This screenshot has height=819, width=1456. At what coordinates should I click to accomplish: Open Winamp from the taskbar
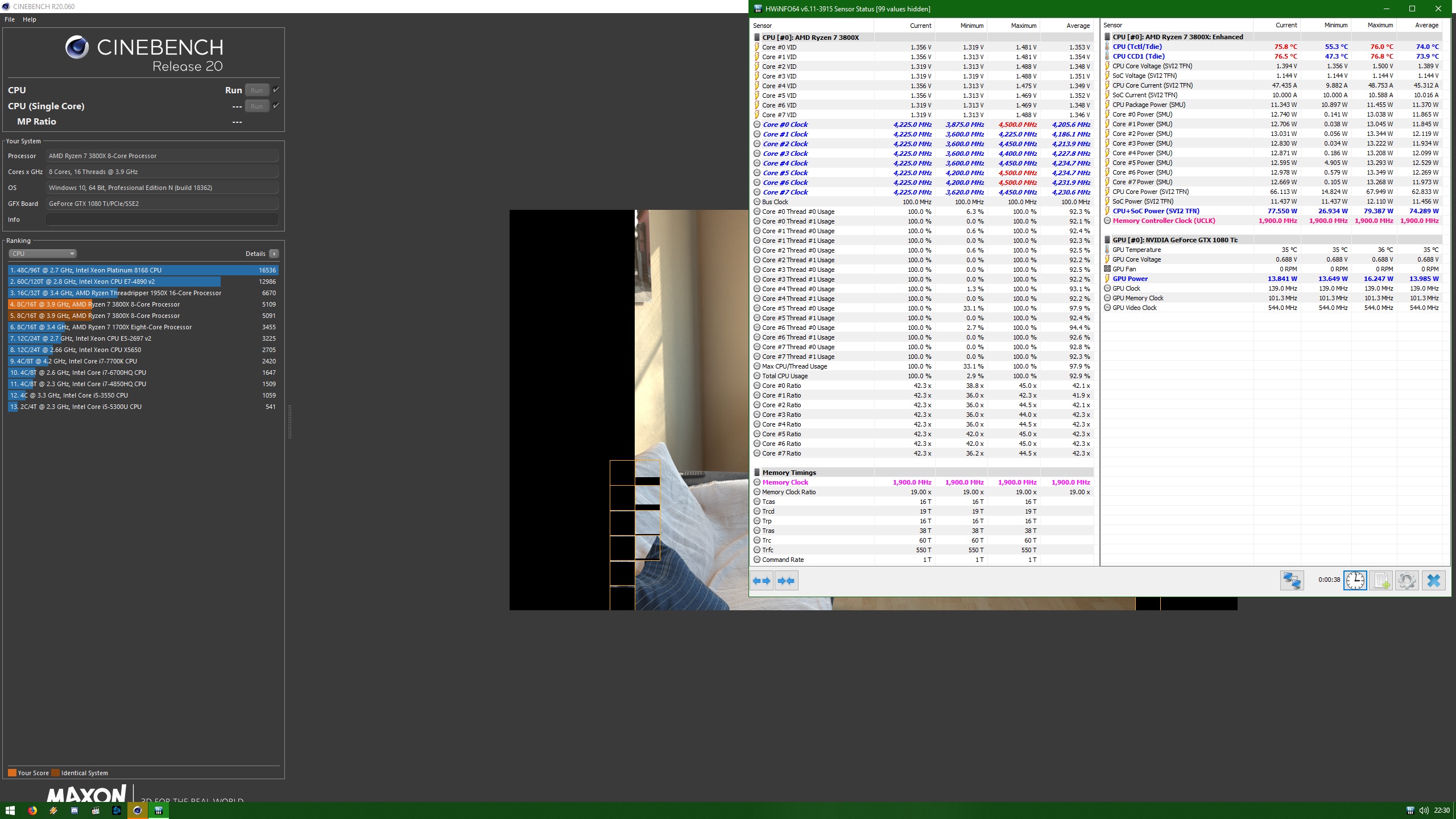pos(53,810)
